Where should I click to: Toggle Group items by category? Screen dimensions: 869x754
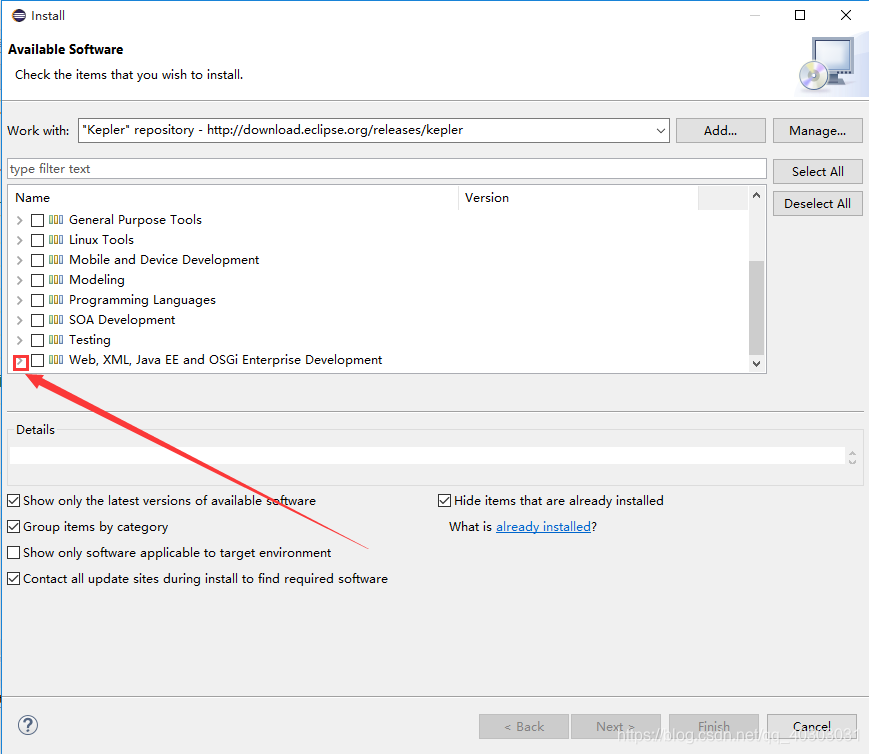tap(14, 527)
